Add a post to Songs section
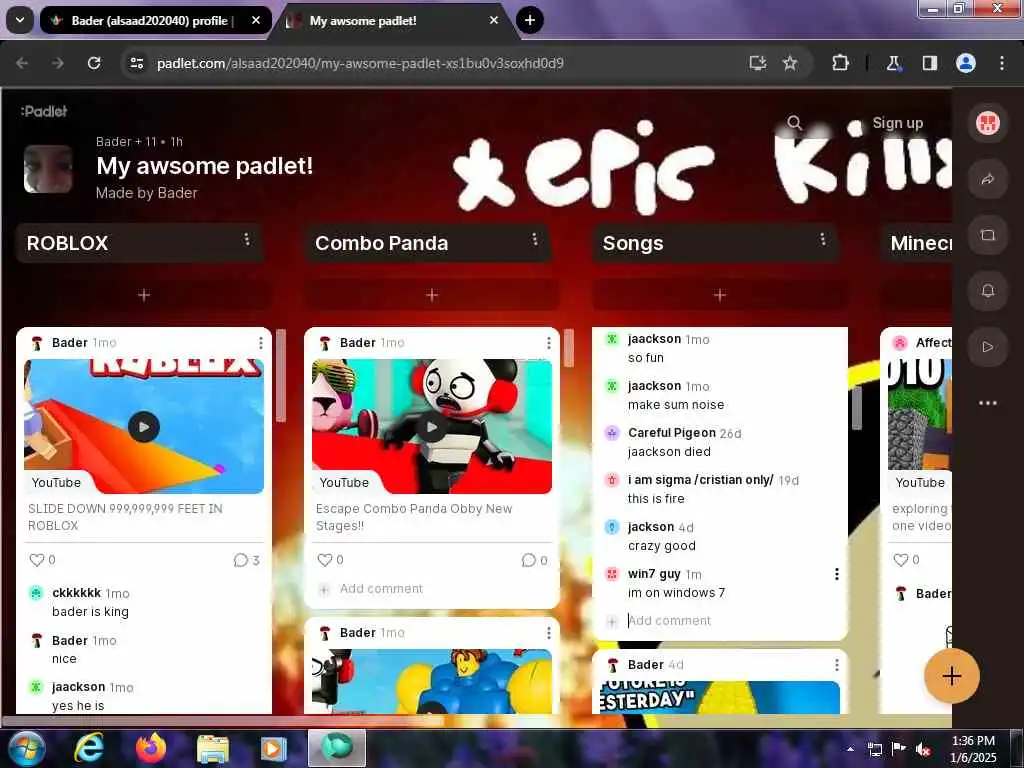 (720, 295)
